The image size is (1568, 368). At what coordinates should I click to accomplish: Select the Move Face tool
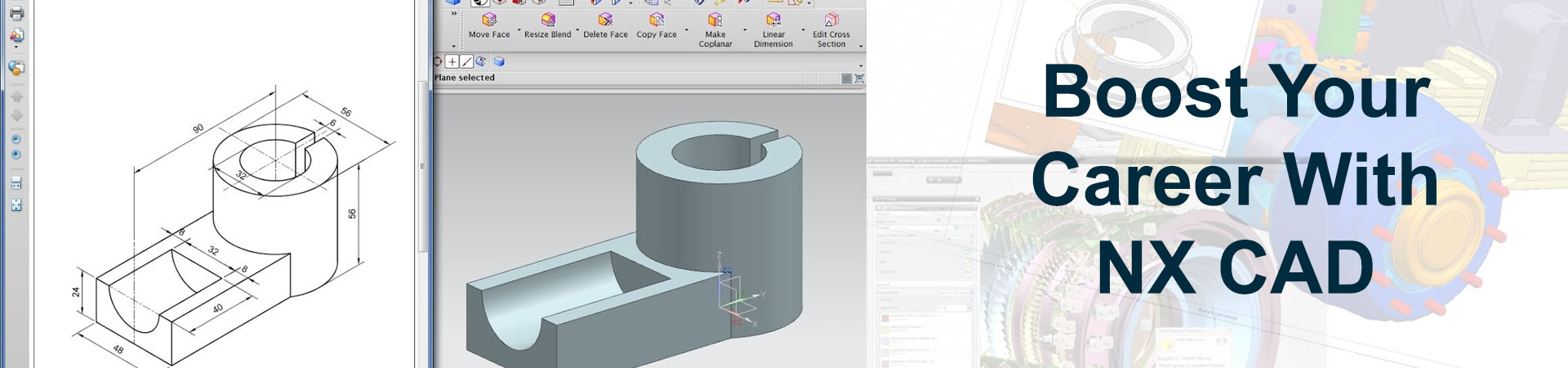click(489, 26)
